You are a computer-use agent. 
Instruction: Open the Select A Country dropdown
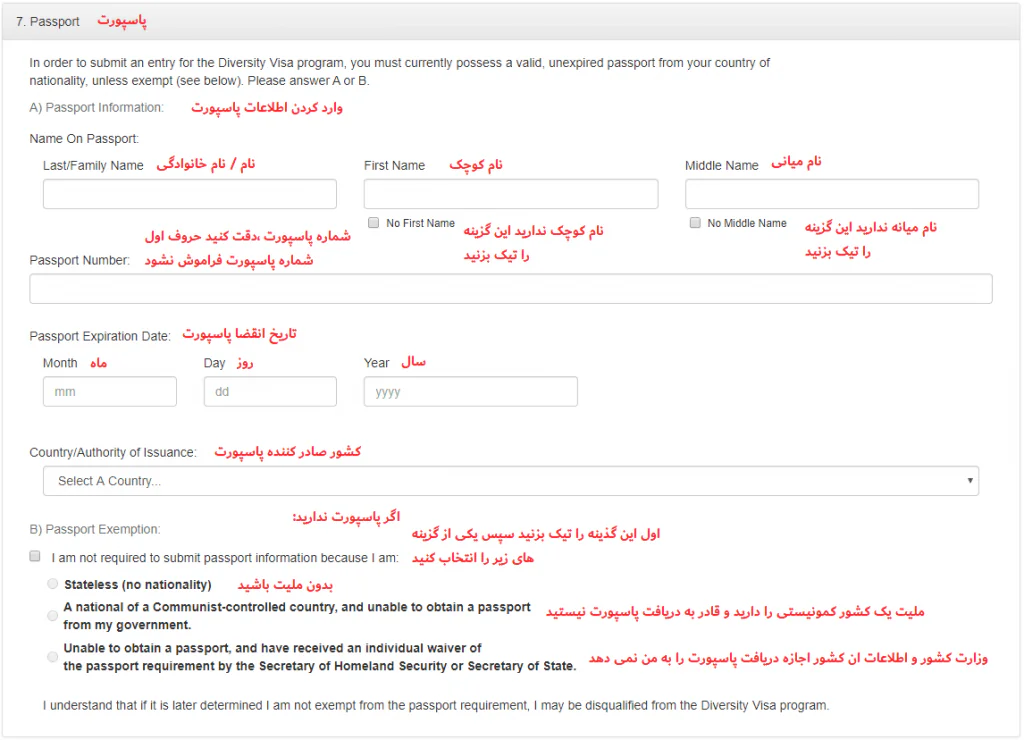tap(510, 481)
